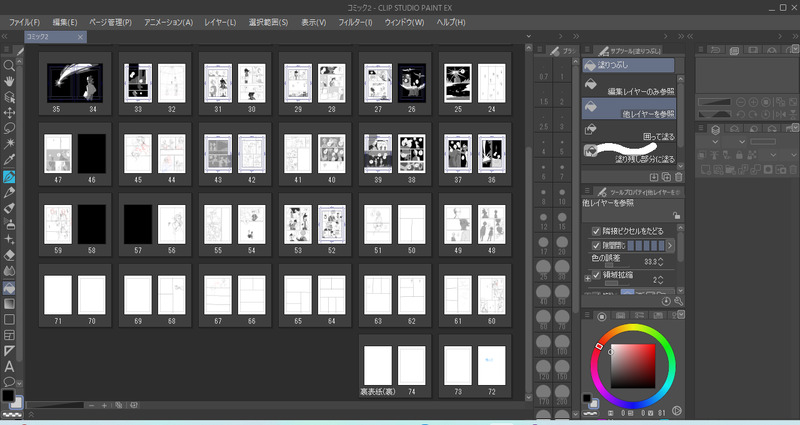
Task: Open sub tool detail wrench icon
Action: 679,302
